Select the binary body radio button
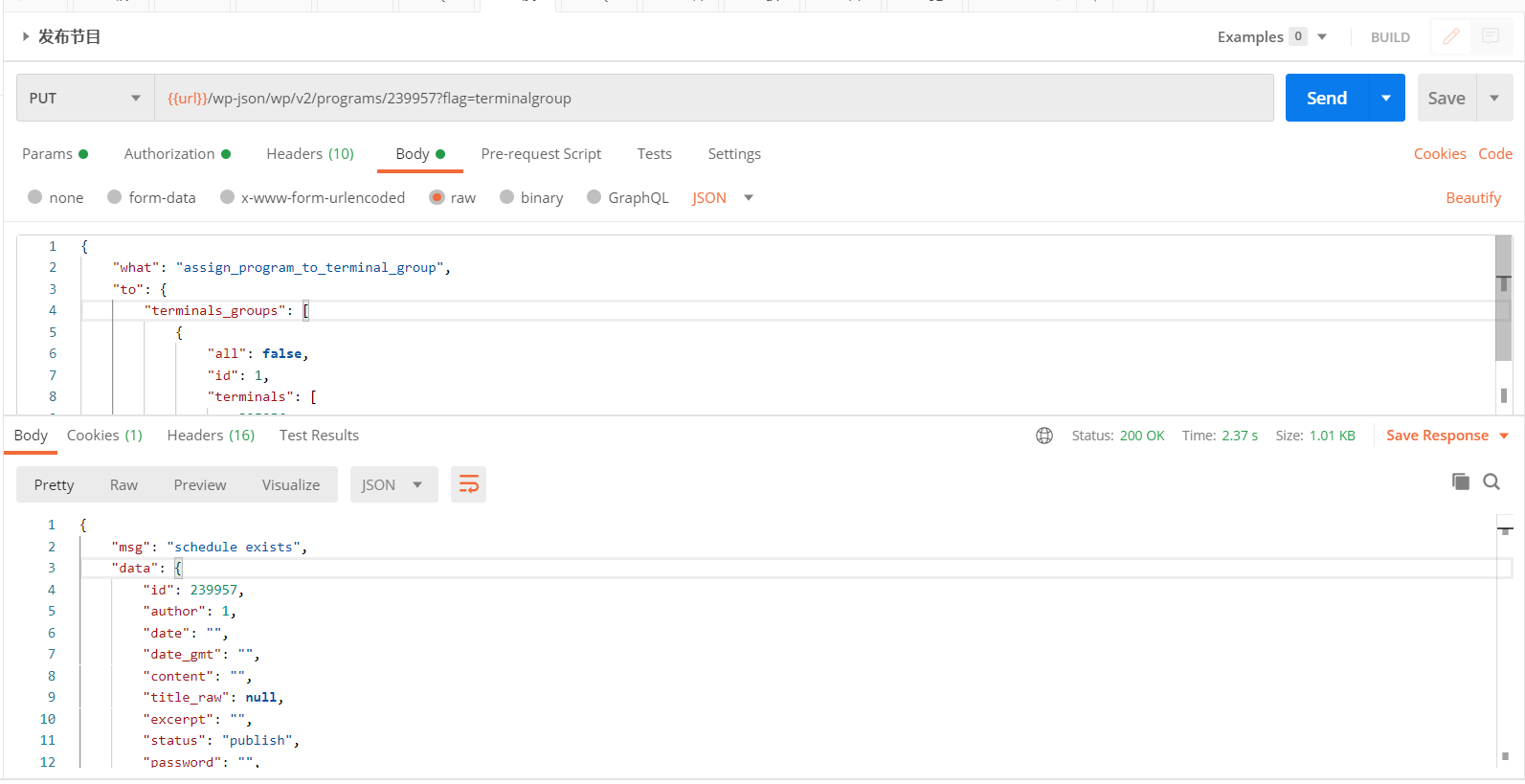The image size is (1525, 784). (x=507, y=197)
